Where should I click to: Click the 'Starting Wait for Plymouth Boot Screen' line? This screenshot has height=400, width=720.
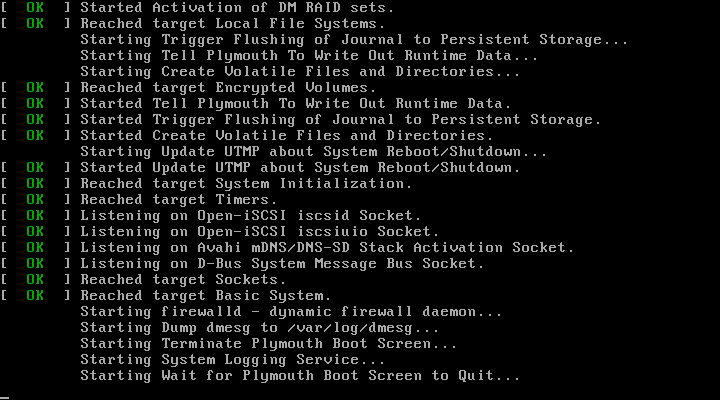(300, 376)
